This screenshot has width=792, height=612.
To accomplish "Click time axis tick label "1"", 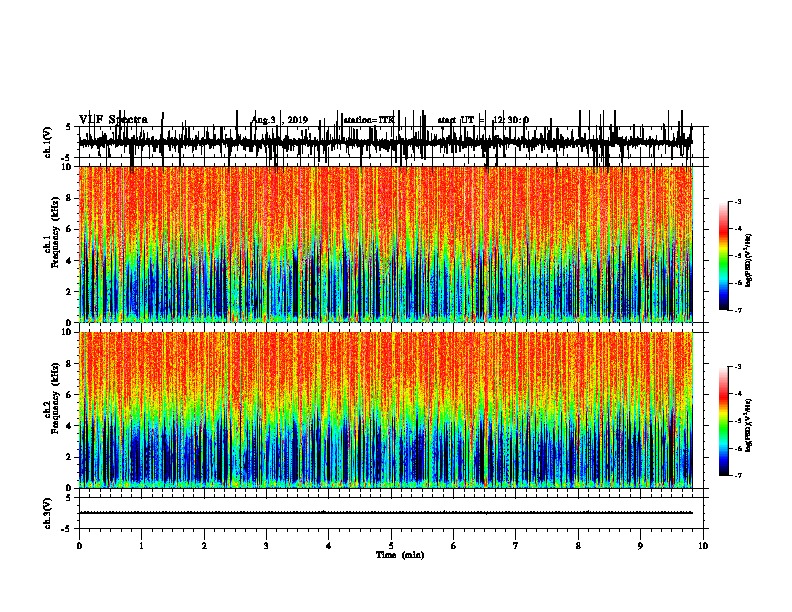I will click(141, 546).
